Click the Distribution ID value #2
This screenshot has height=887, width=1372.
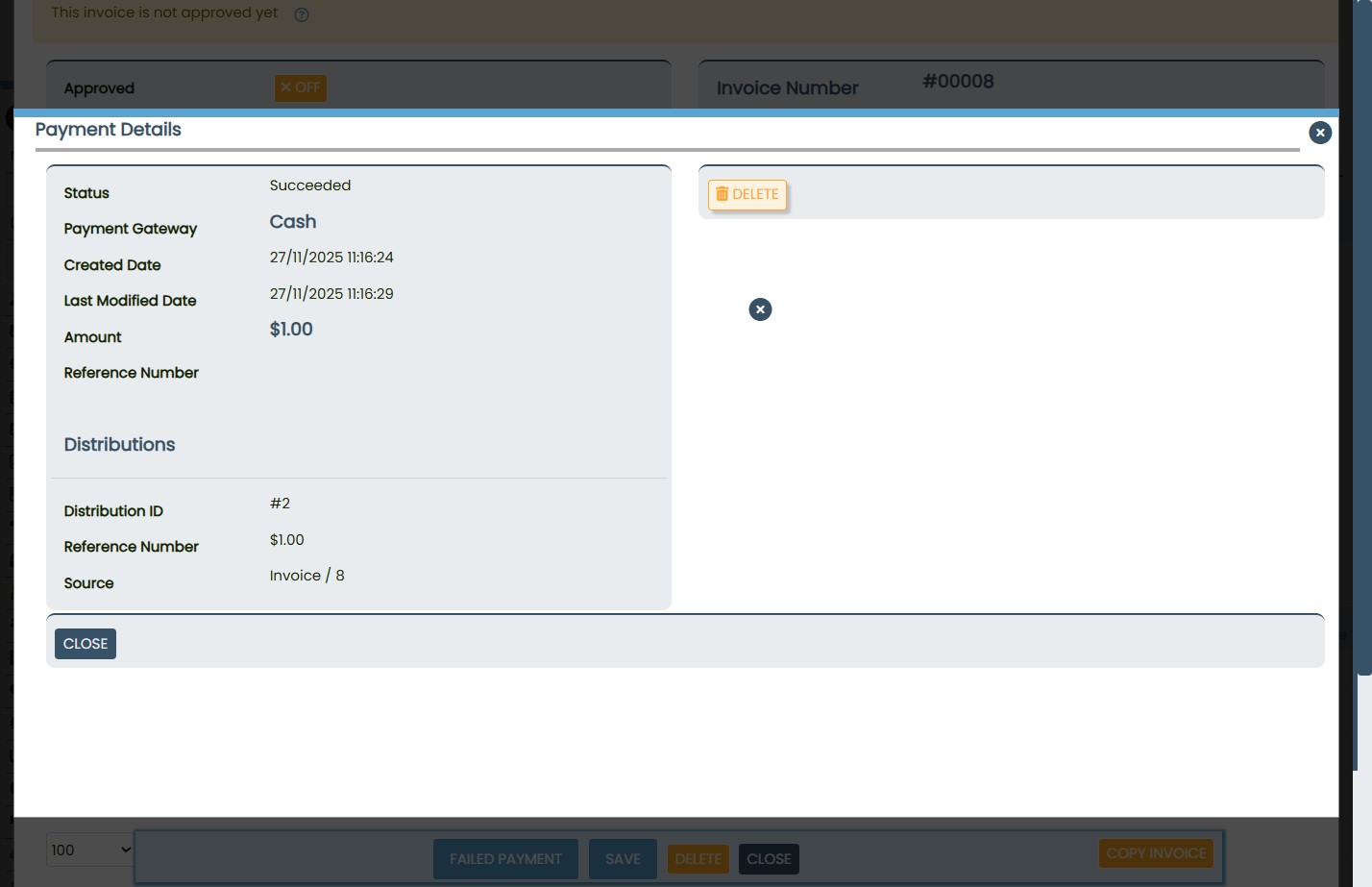[x=280, y=504]
